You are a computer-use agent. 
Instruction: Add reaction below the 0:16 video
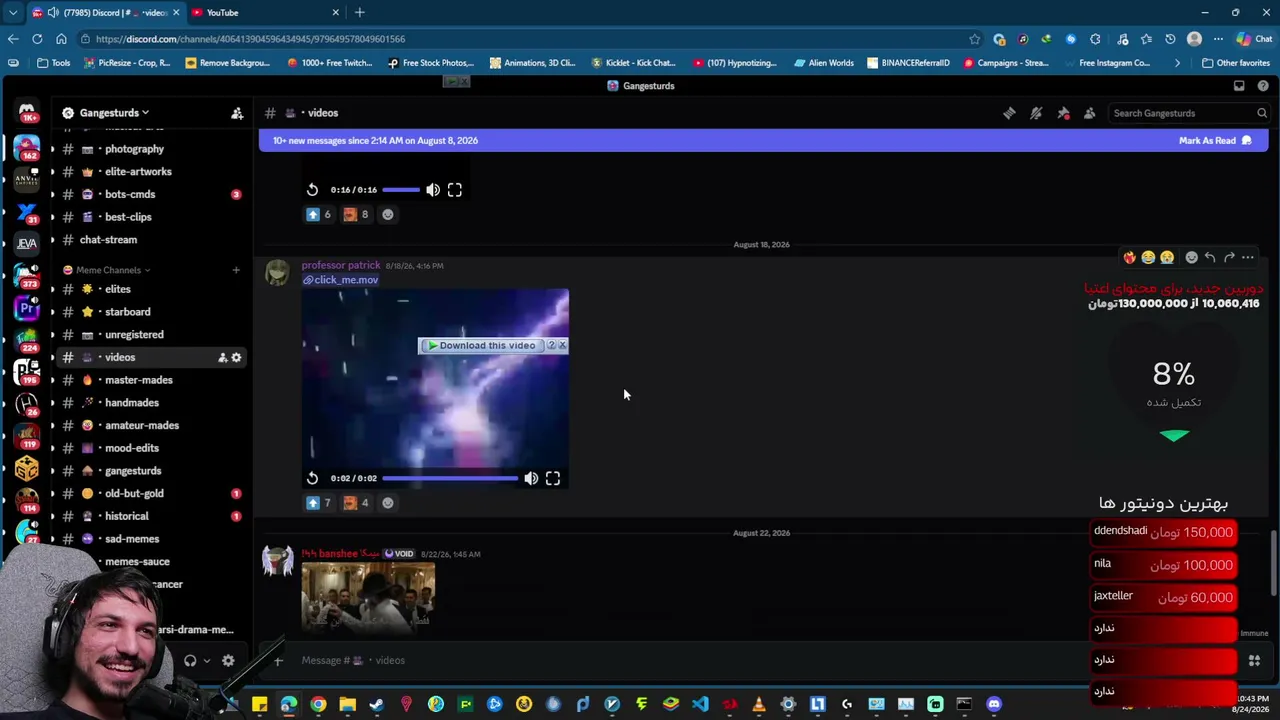(x=388, y=214)
